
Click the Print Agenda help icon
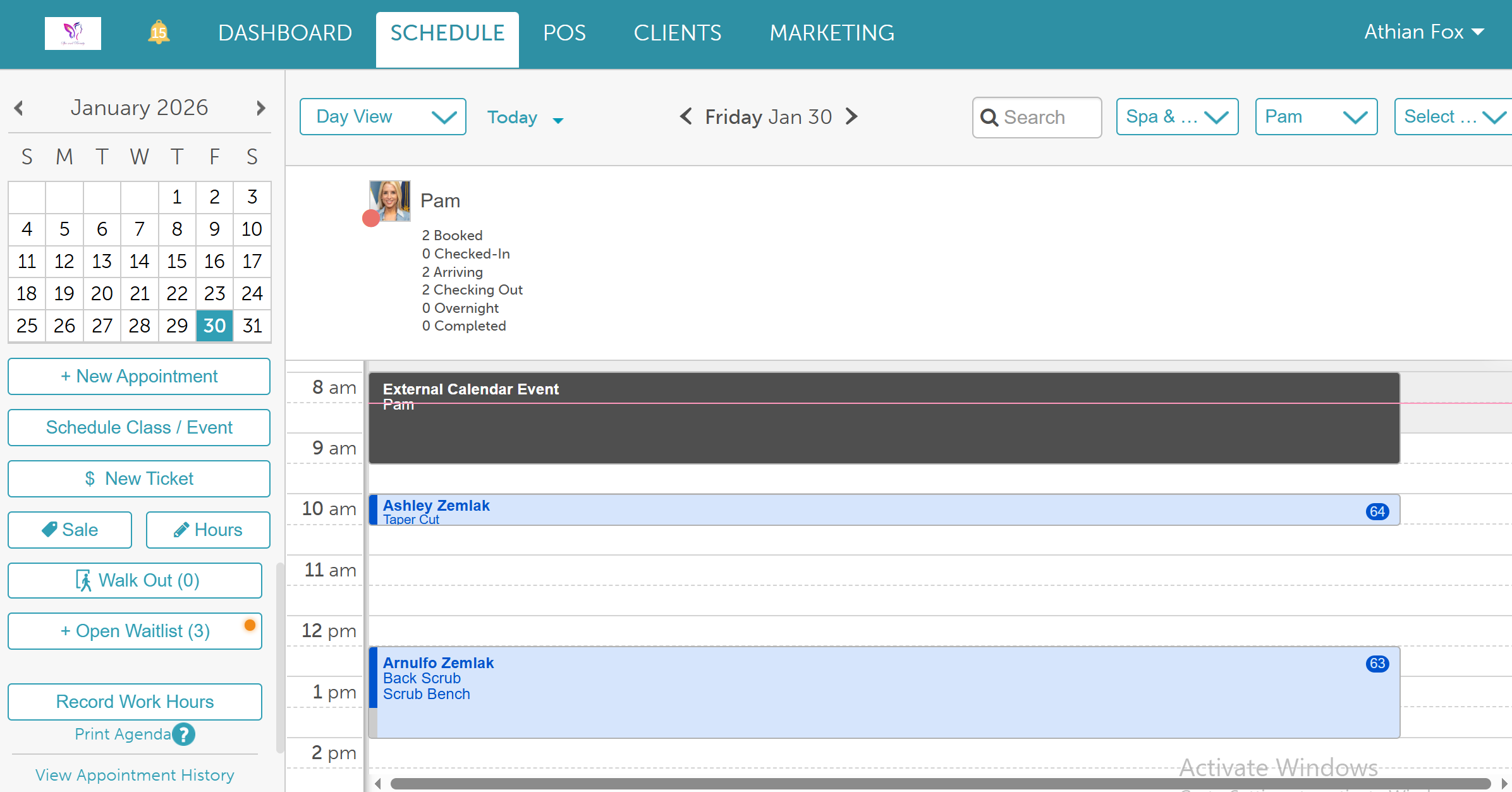pyautogui.click(x=183, y=734)
